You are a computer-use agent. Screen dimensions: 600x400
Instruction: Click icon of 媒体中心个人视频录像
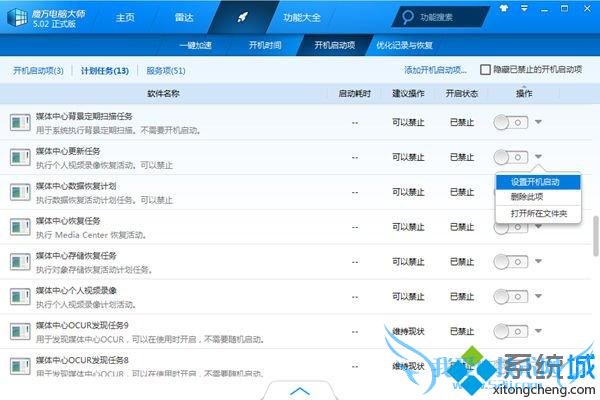click(20, 297)
